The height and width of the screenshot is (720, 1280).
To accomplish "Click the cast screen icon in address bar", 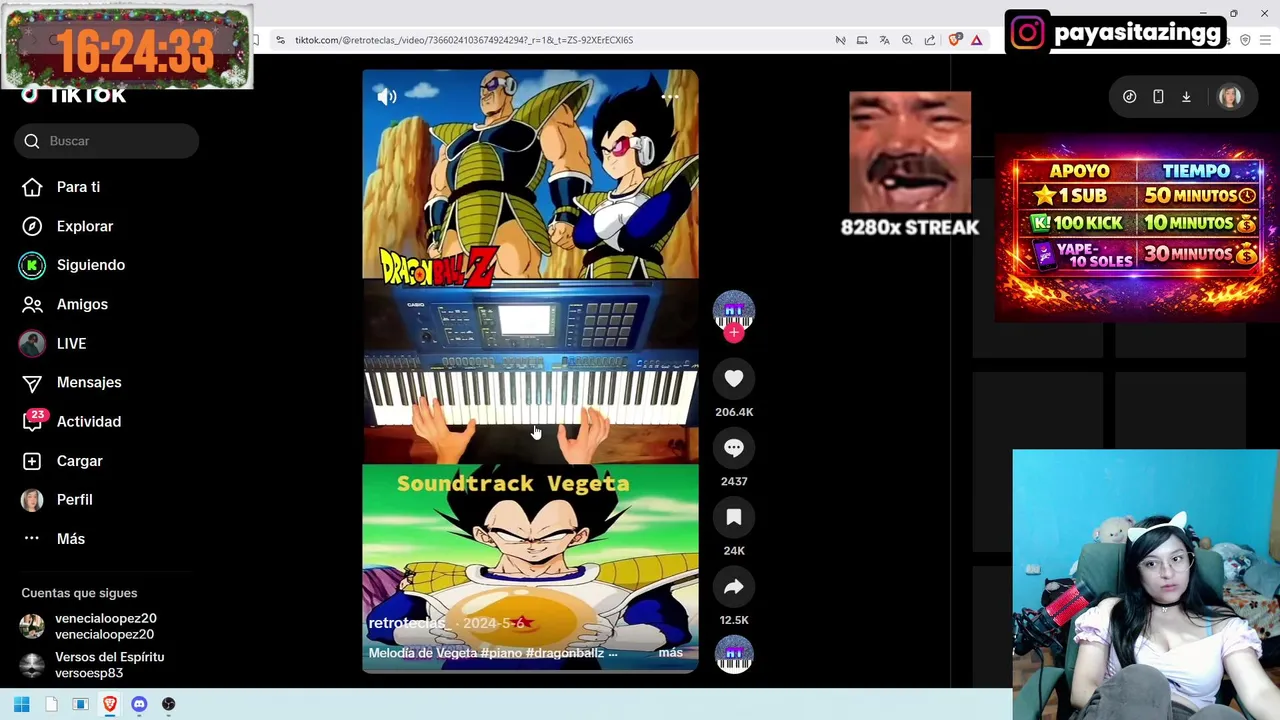I will 862,40.
